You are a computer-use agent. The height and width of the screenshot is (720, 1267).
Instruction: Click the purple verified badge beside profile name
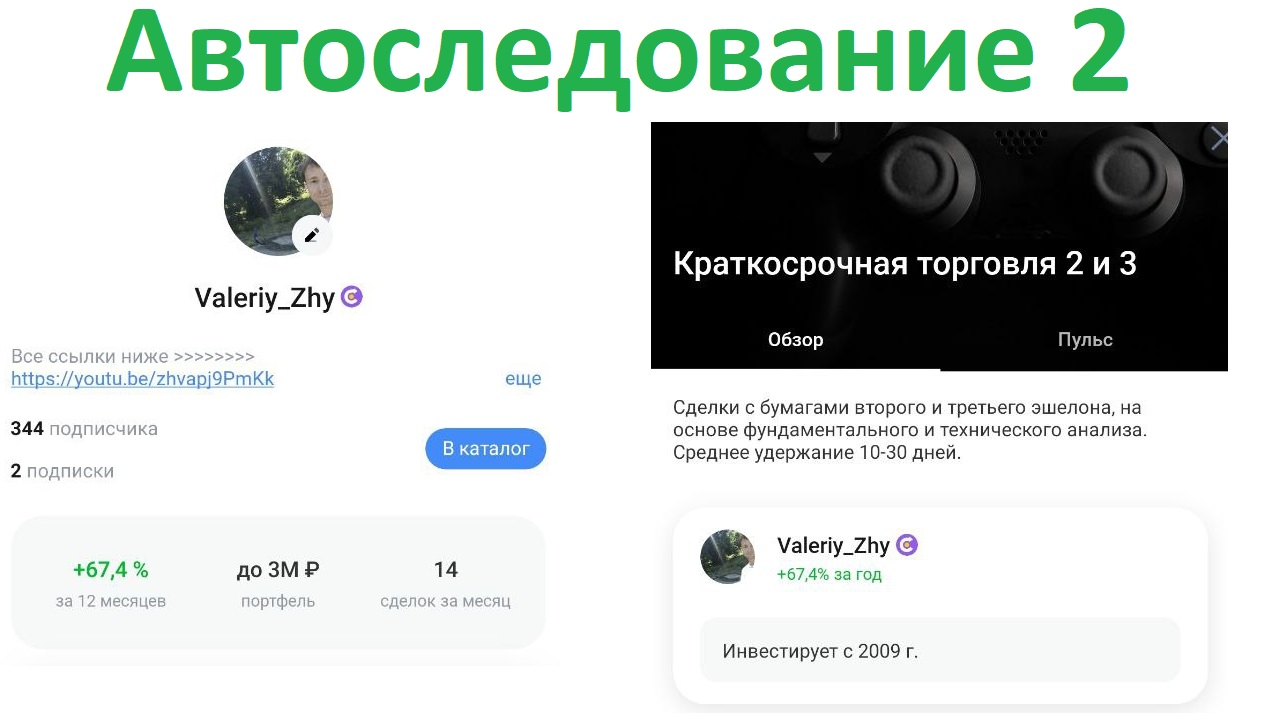pyautogui.click(x=351, y=297)
